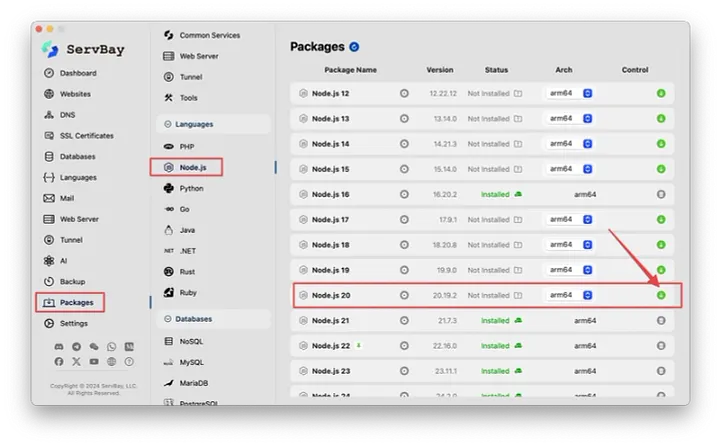Select Python in the languages list

pyautogui.click(x=191, y=188)
